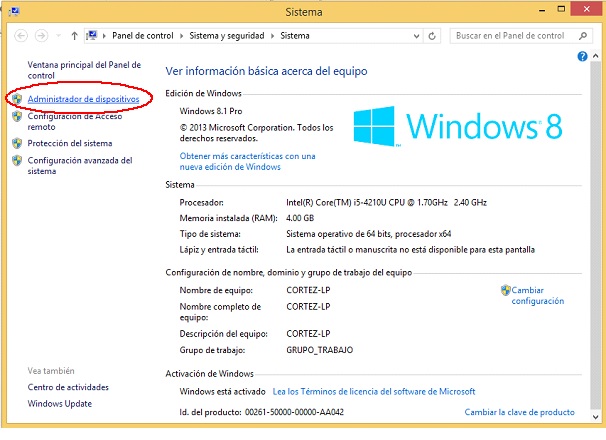Click Cambiar la clave de producto
The width and height of the screenshot is (606, 440).
tap(519, 412)
